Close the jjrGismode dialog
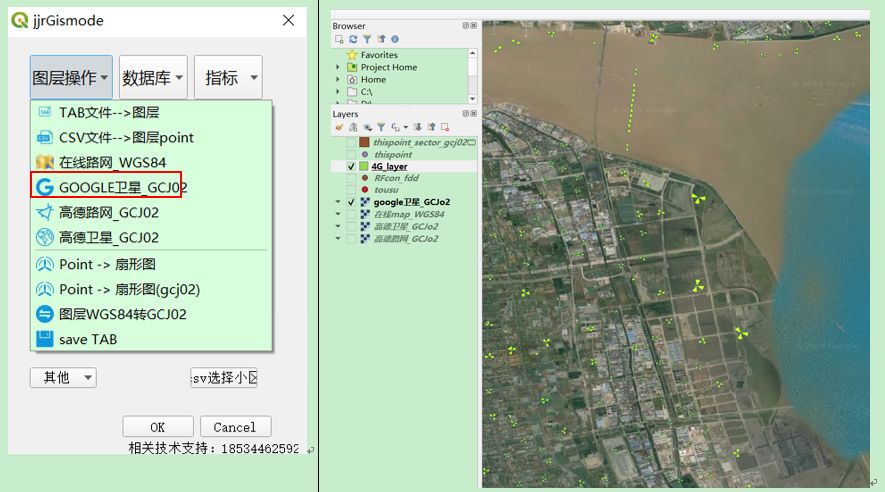Screen dimensions: 885x492 [288, 20]
